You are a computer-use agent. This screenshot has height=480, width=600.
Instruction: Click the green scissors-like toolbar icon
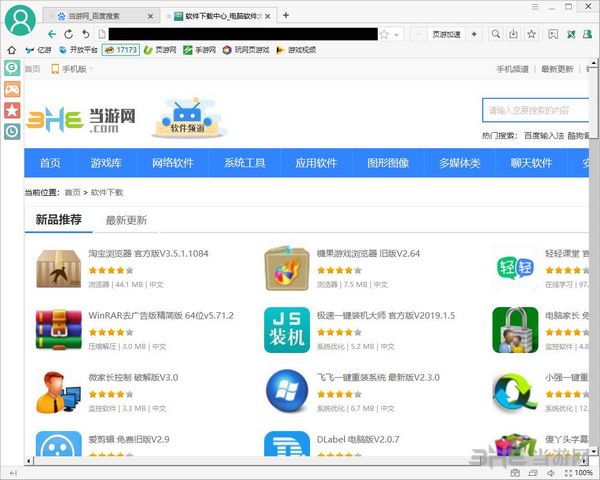[571, 34]
